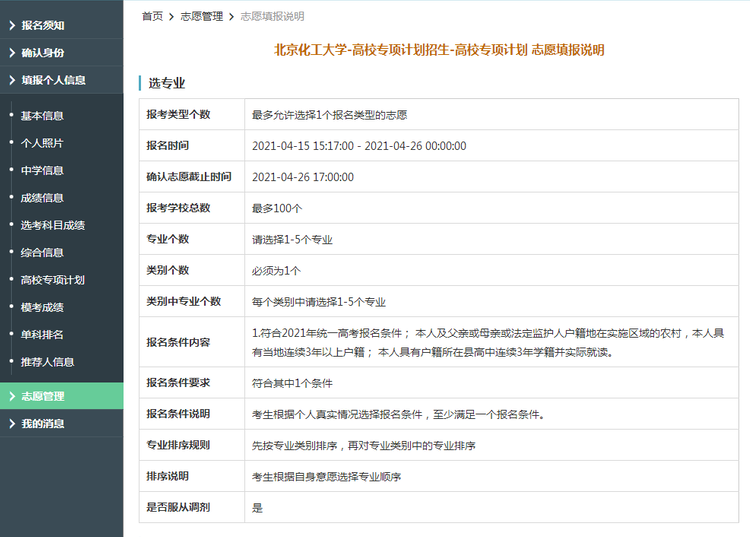
Task: Click the 报名条件说明 row label
Action: (x=178, y=414)
